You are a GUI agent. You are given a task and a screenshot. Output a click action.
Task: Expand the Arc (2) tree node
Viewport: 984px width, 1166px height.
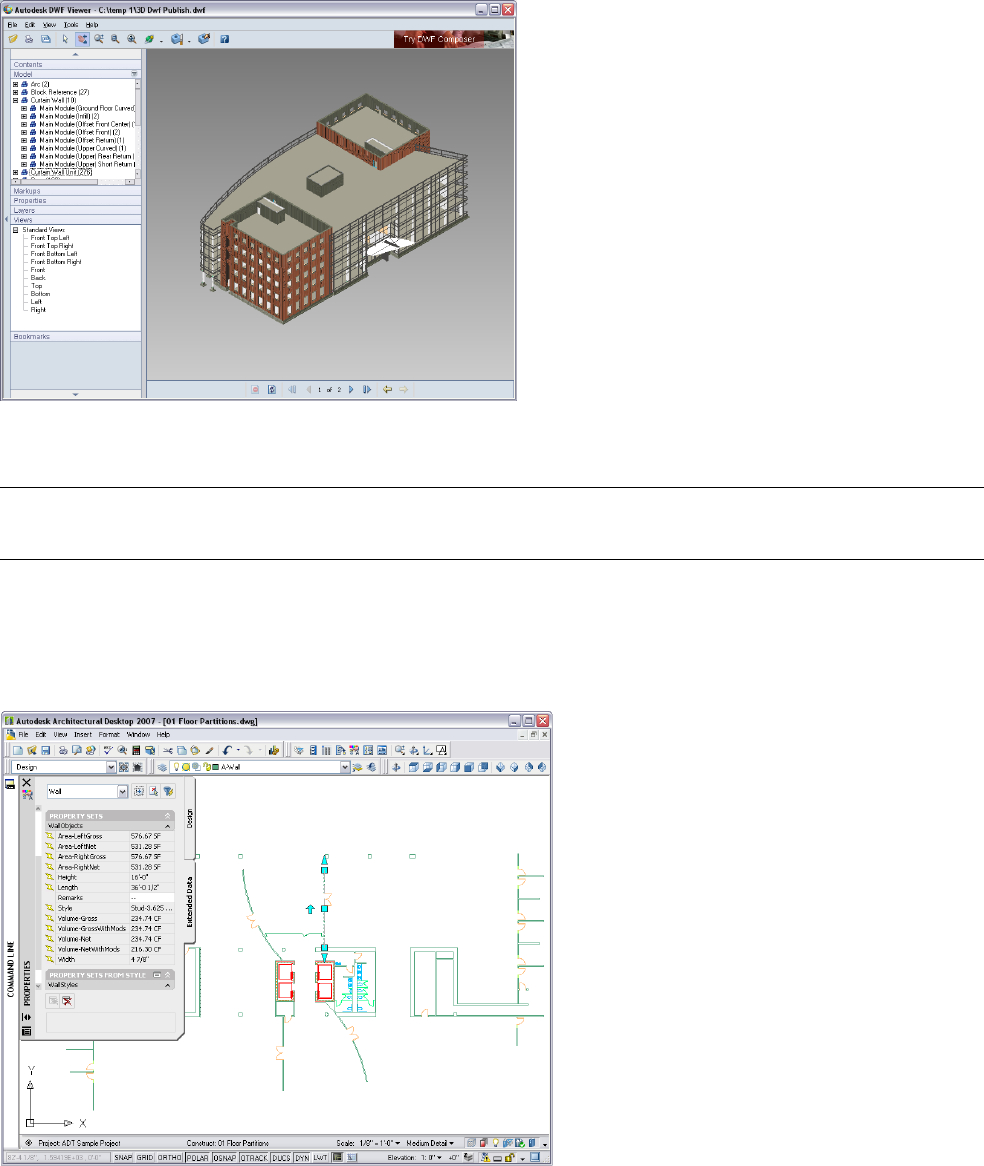point(15,84)
